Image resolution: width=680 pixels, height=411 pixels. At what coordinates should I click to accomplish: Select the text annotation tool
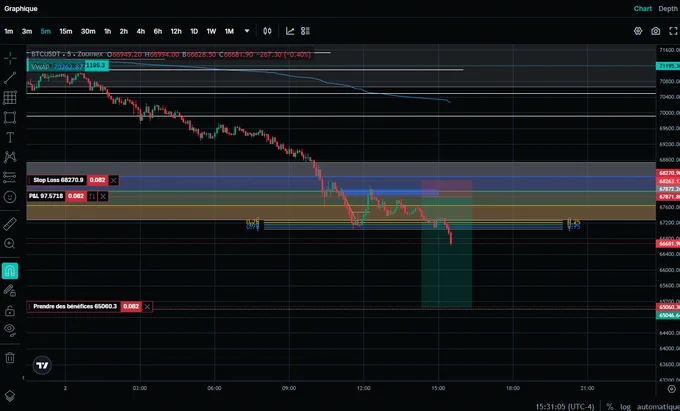(10, 137)
